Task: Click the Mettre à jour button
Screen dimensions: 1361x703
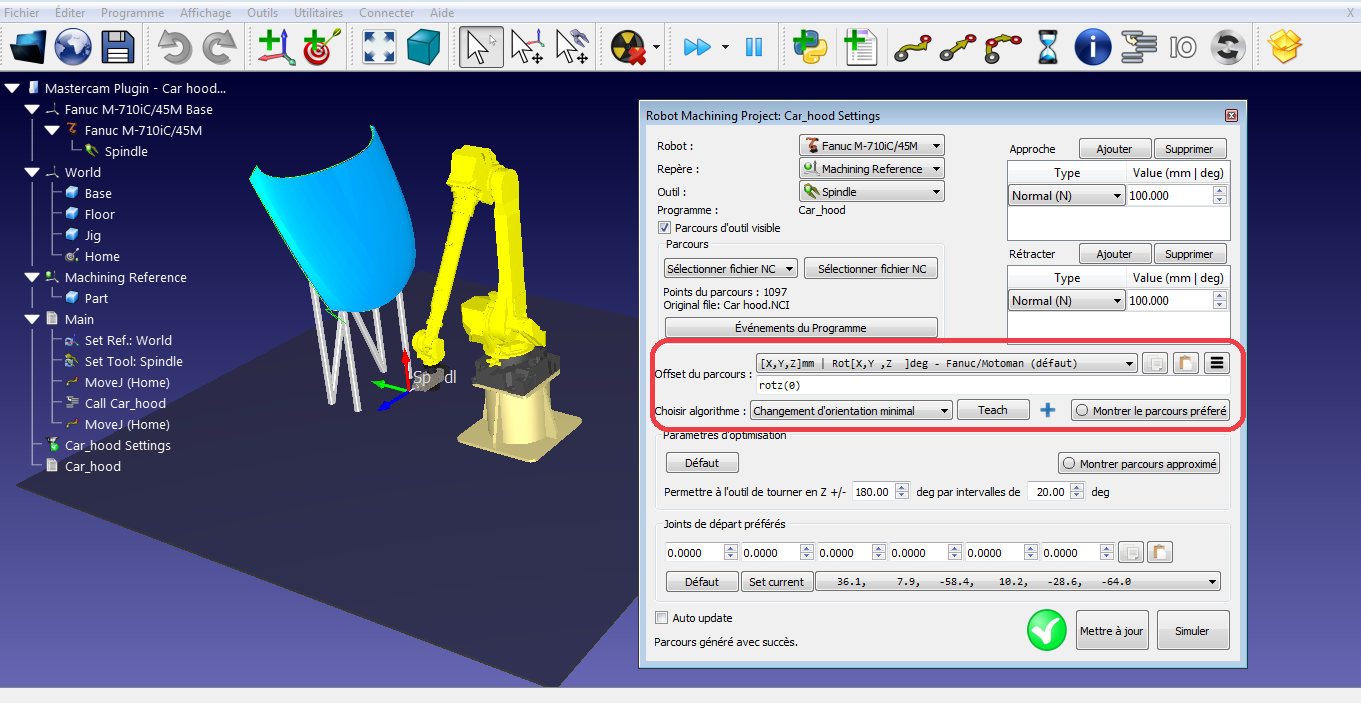Action: coord(1113,631)
